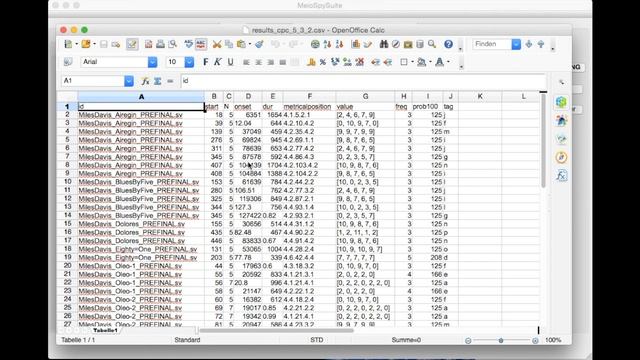Open the Background Color dropdown arrow
The width and height of the screenshot is (640, 360).
pyautogui.click(x=430, y=62)
